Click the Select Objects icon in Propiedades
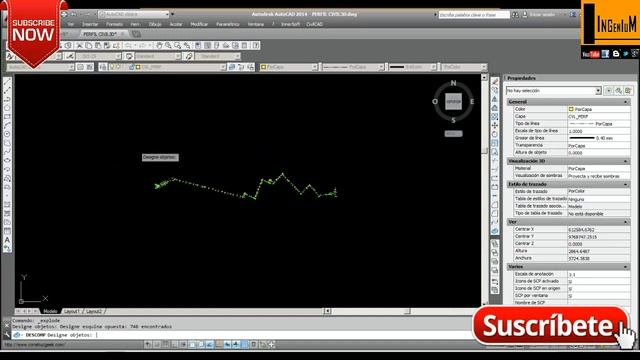This screenshot has height=360, width=640. (619, 91)
